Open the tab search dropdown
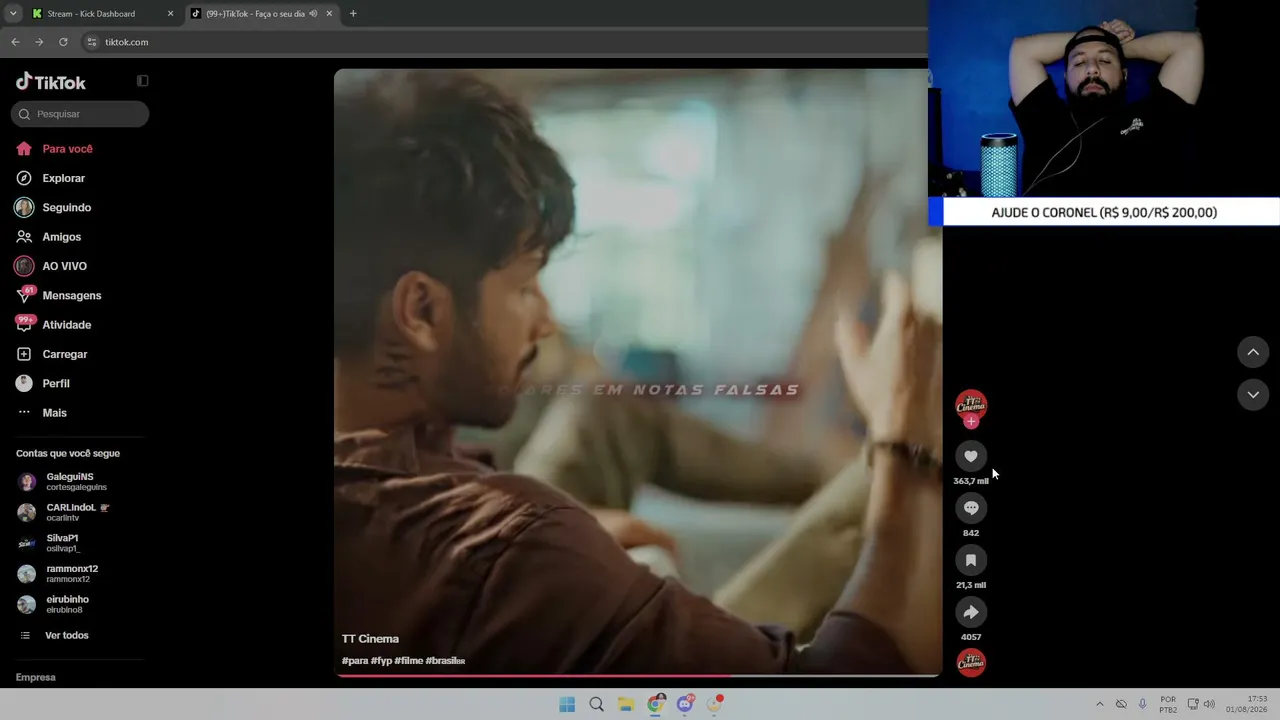1280x720 pixels. click(13, 14)
